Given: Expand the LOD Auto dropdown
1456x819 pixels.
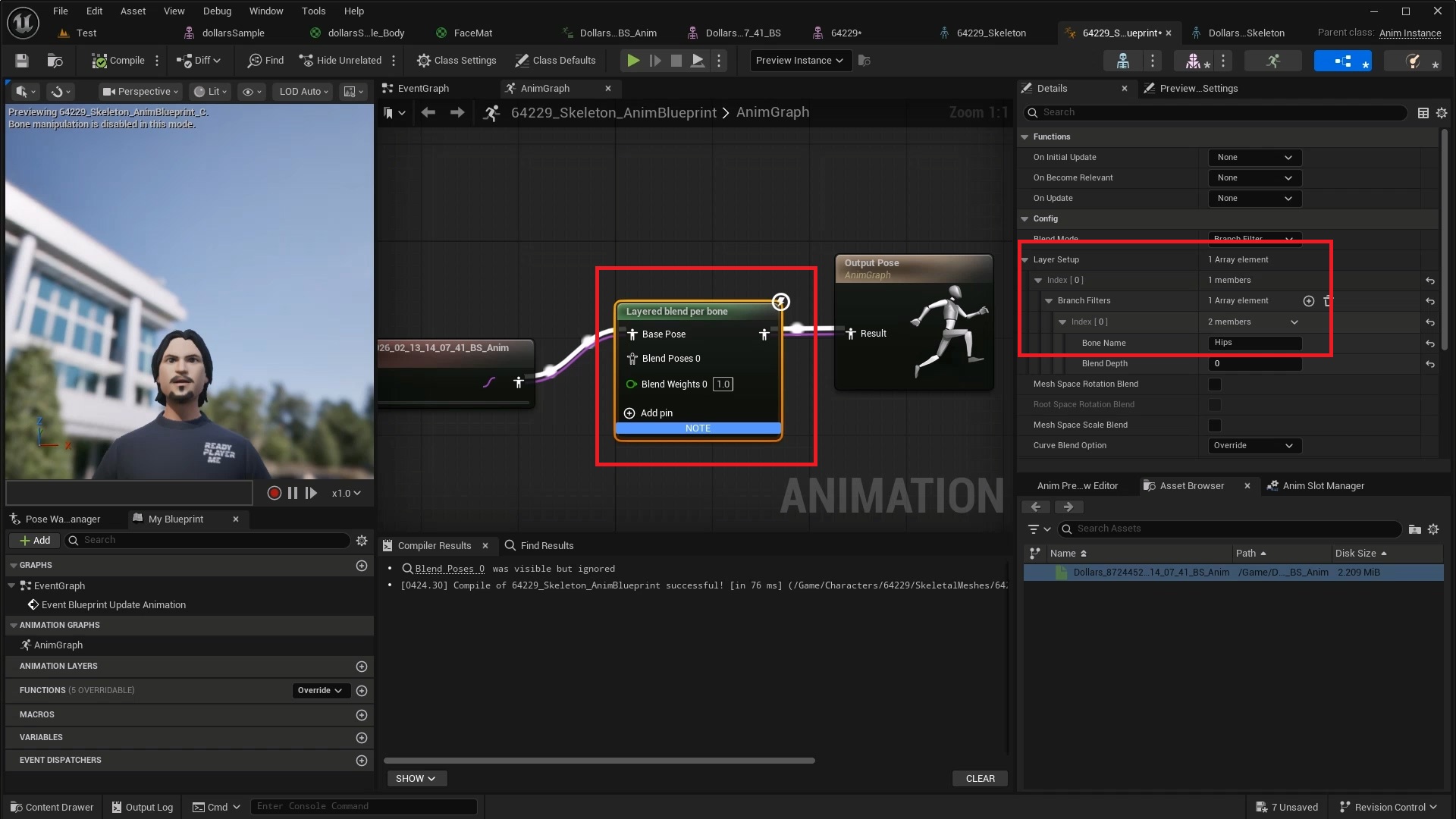Looking at the screenshot, I should point(302,91).
